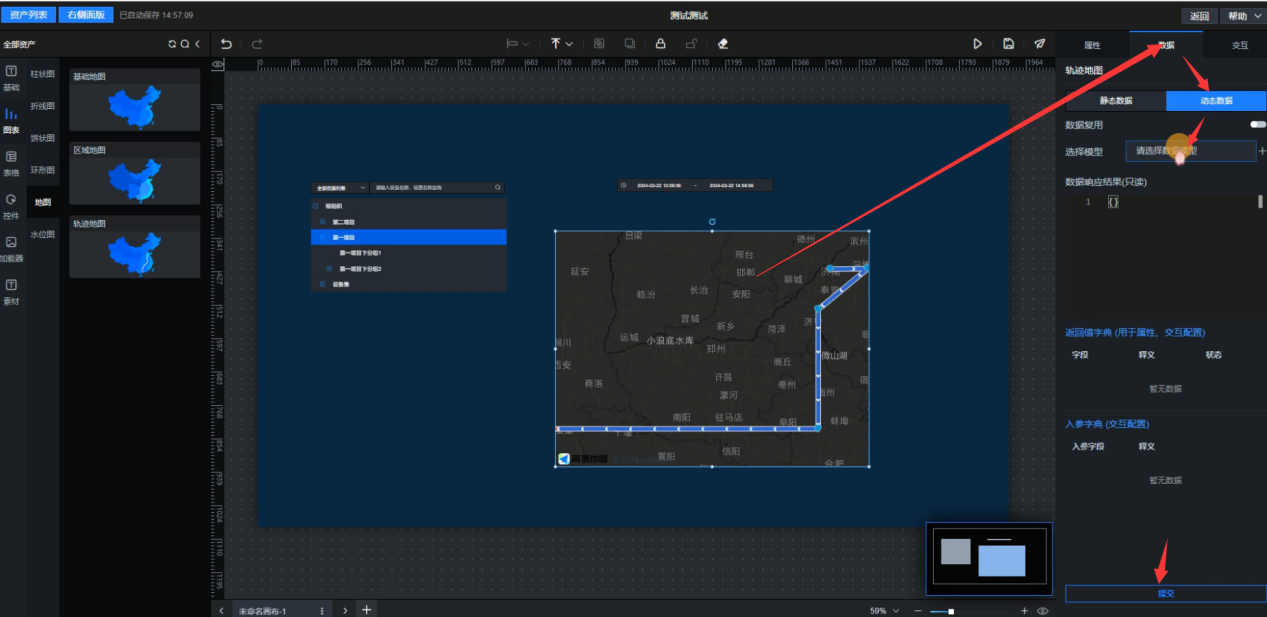This screenshot has width=1267, height=617.
Task: Click the zoom slider handle
Action: pos(951,610)
